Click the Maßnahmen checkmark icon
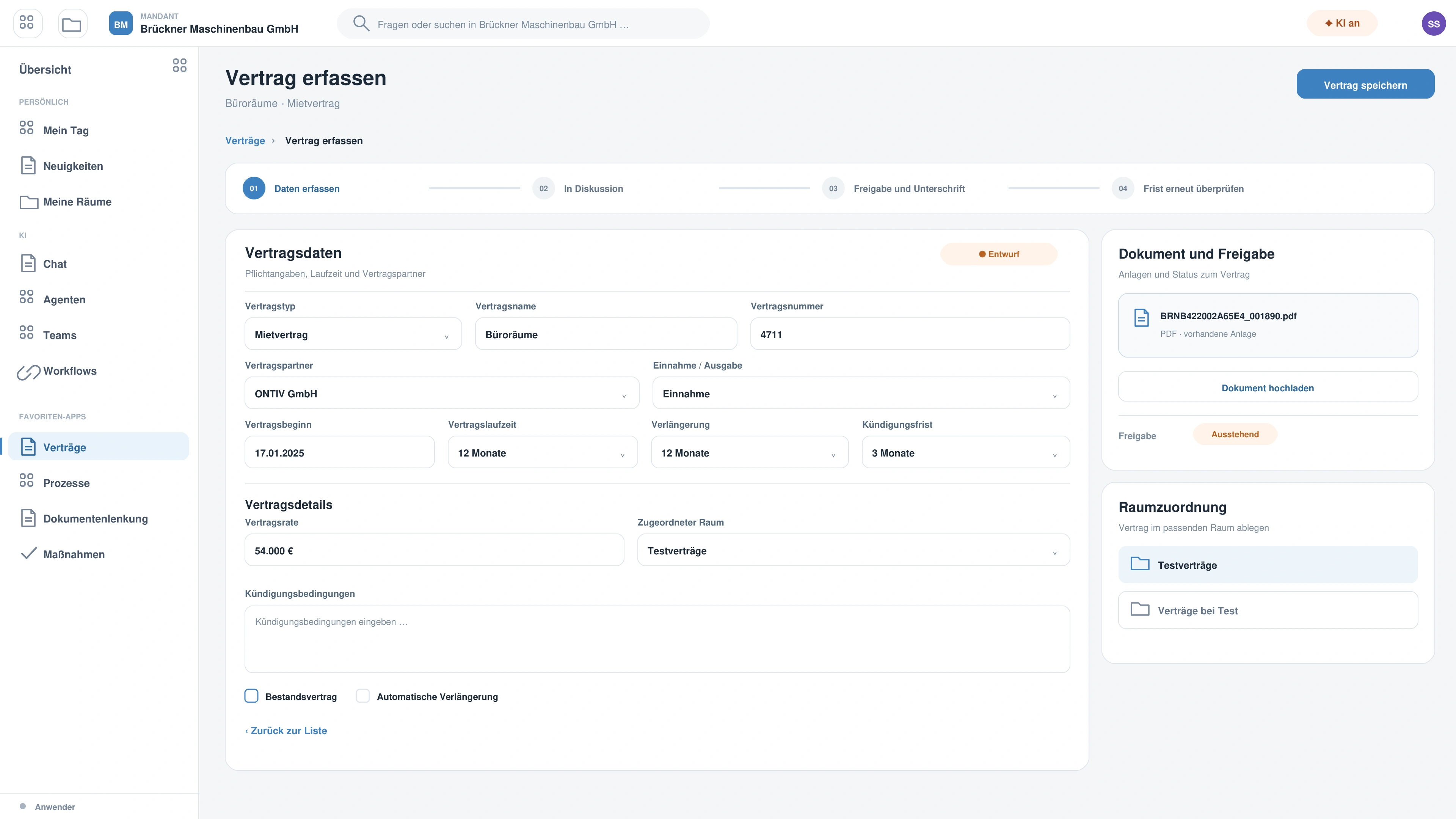This screenshot has height=819, width=1456. pos(29,553)
